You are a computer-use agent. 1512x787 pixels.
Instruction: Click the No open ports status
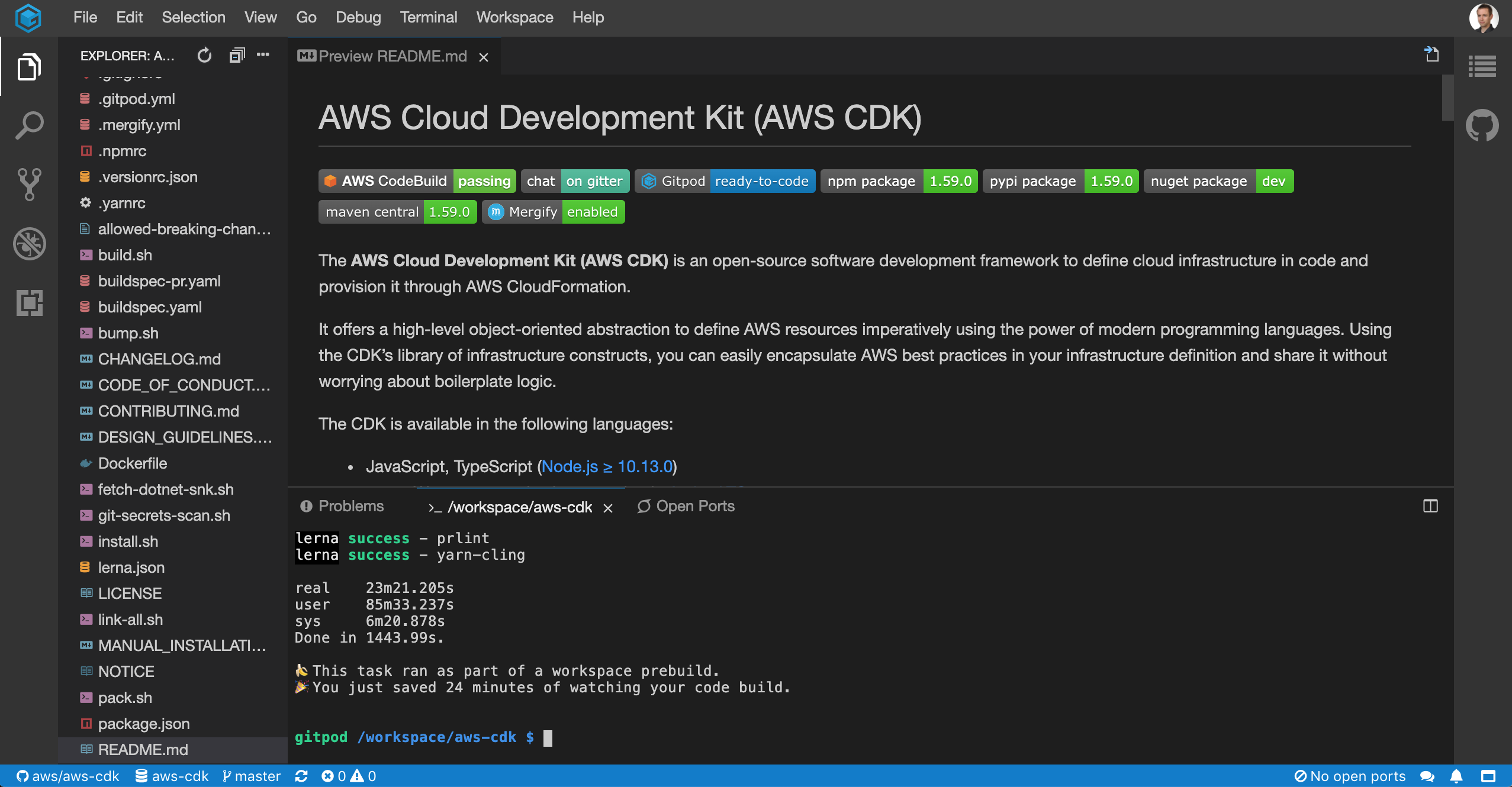1350,776
